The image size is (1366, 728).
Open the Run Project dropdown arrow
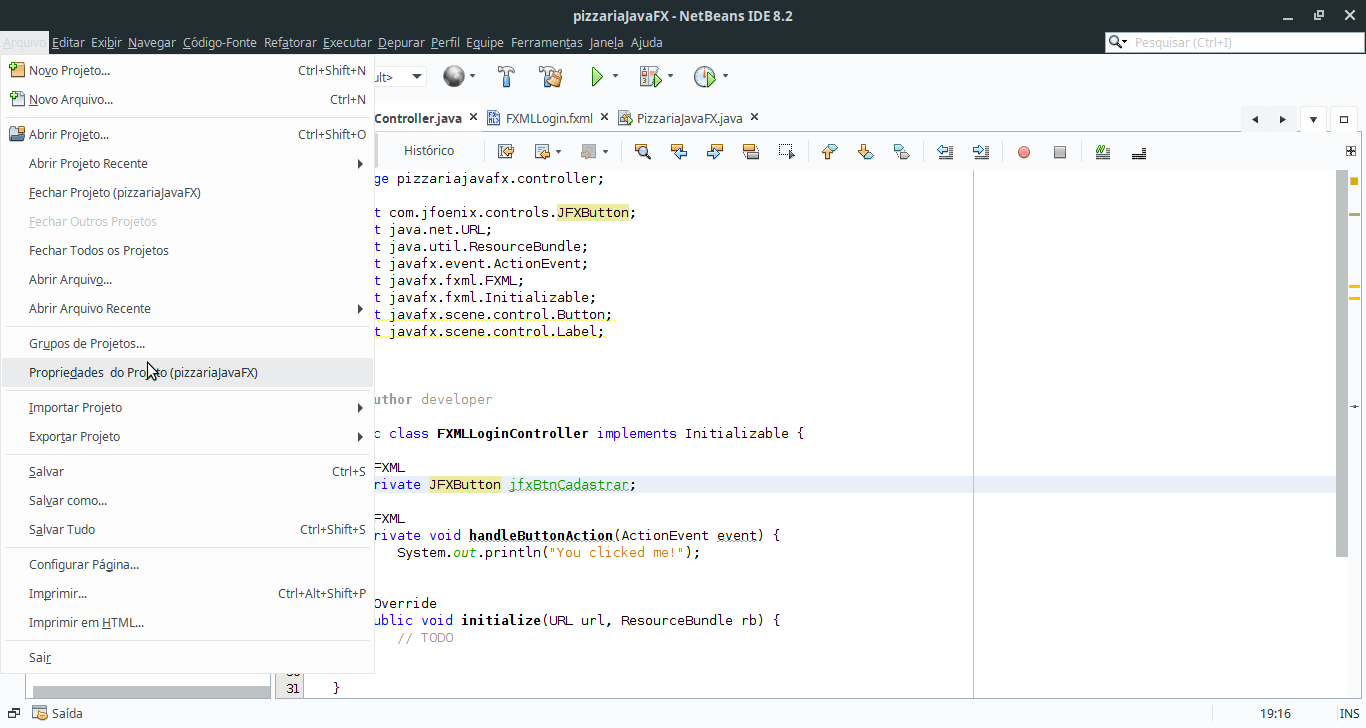click(615, 77)
